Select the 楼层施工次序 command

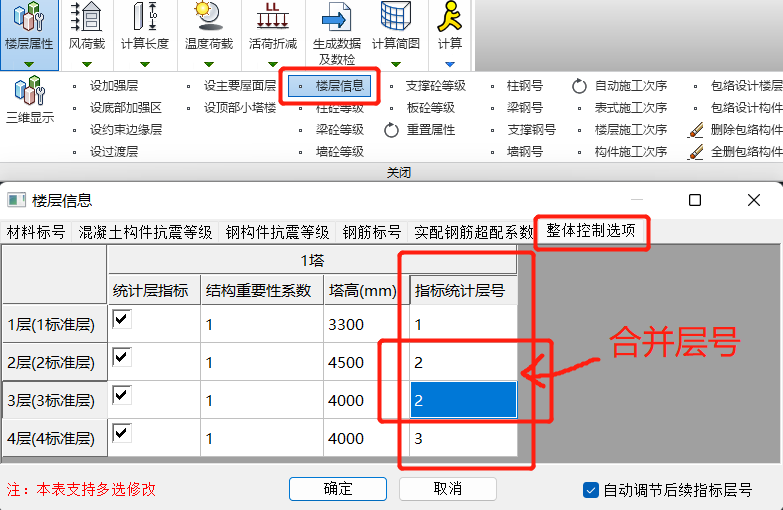pos(631,130)
